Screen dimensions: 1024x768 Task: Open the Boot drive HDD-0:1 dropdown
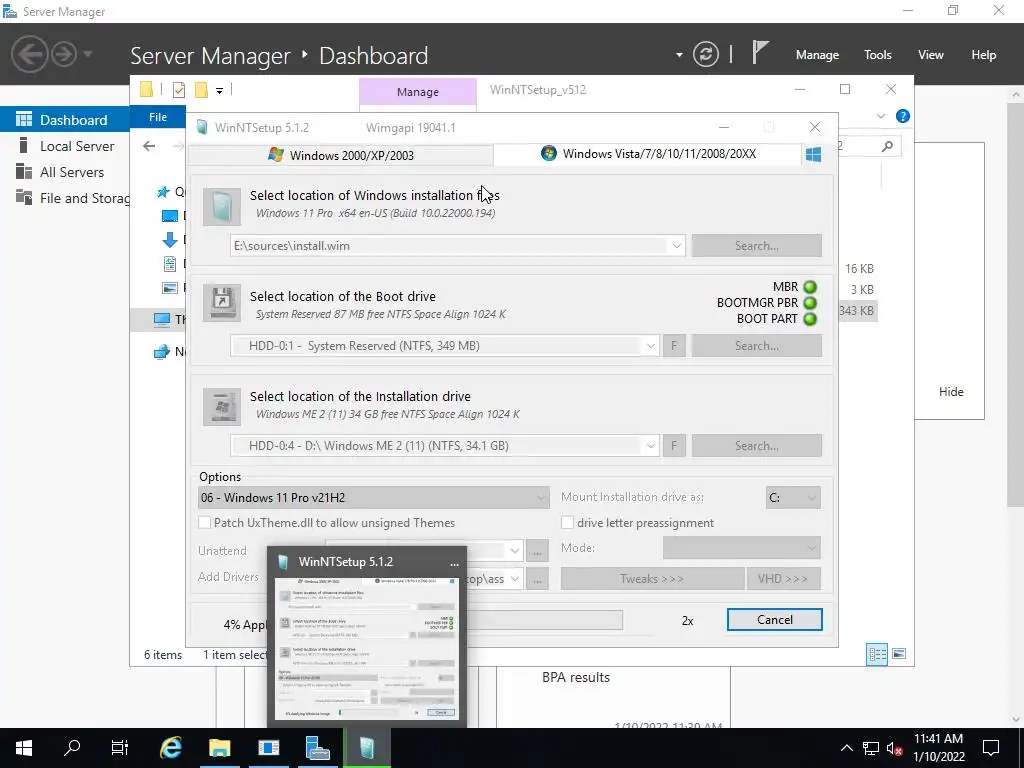pyautogui.click(x=650, y=346)
